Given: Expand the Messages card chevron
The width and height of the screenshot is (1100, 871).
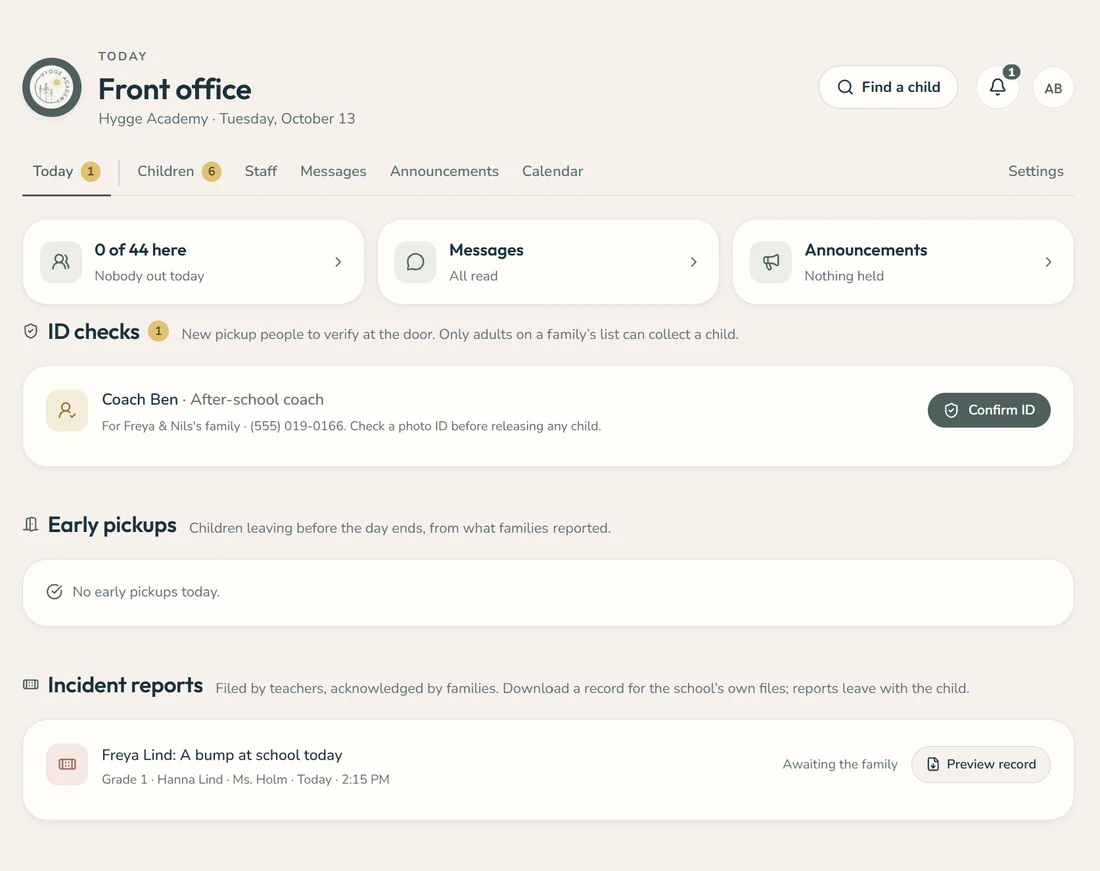Looking at the screenshot, I should tap(693, 262).
